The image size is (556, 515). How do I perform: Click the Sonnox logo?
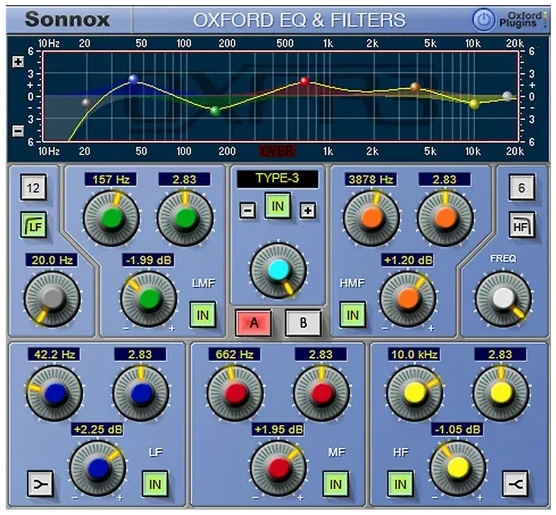(67, 19)
